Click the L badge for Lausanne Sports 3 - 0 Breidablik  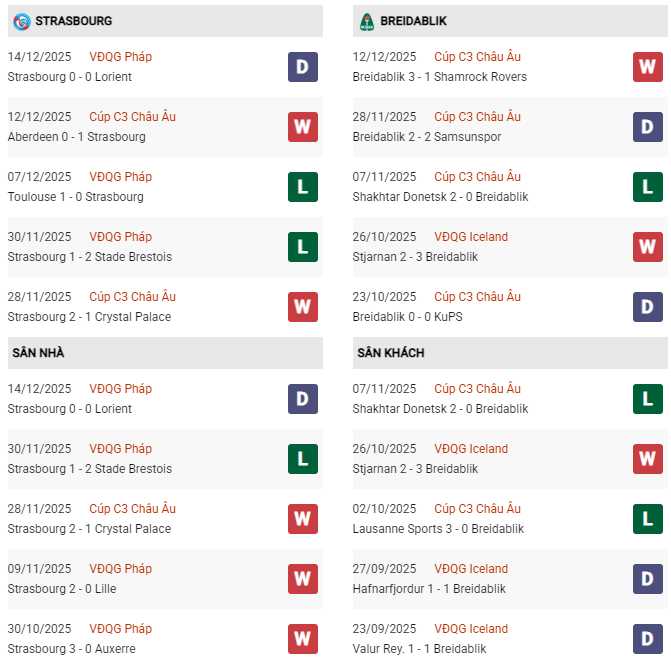pos(648,519)
